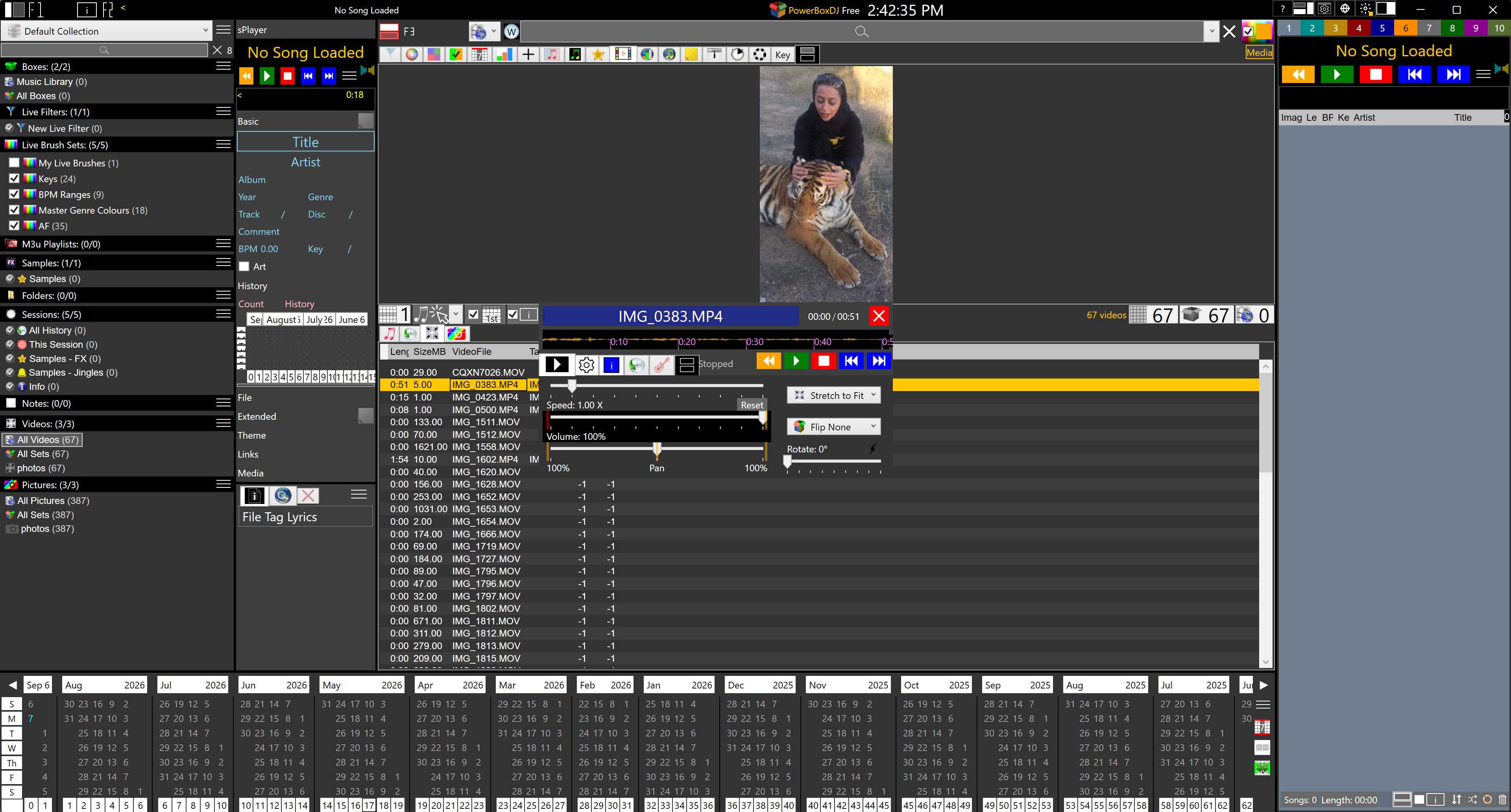The width and height of the screenshot is (1511, 812).
Task: Uncheck BPM Ranges (9) checkbox
Action: click(14, 194)
